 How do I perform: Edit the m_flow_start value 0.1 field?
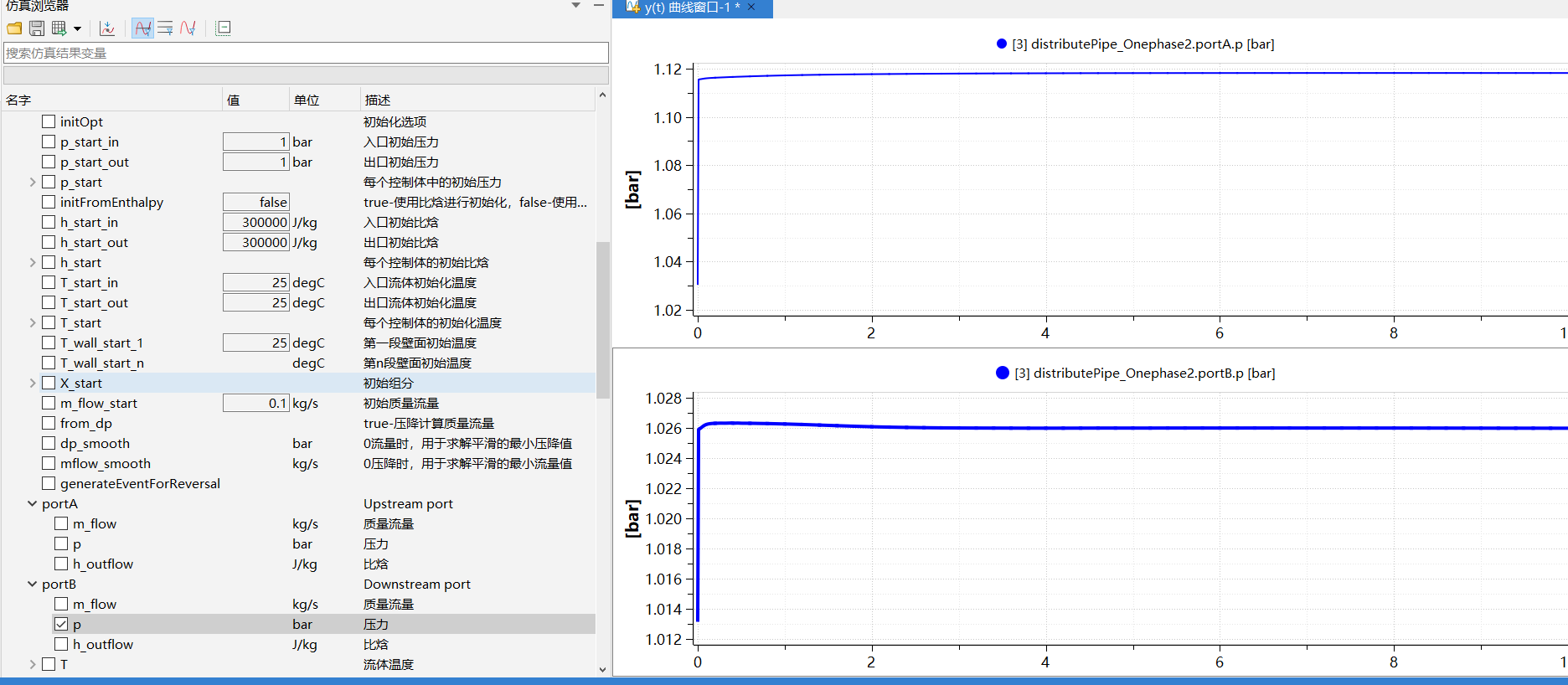click(256, 403)
